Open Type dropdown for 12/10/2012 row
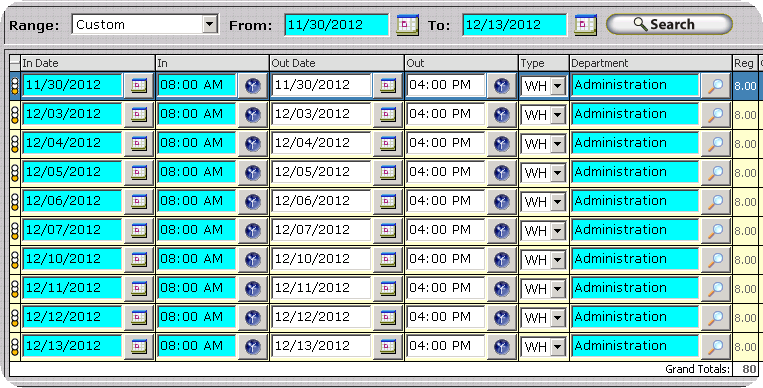 pos(558,260)
